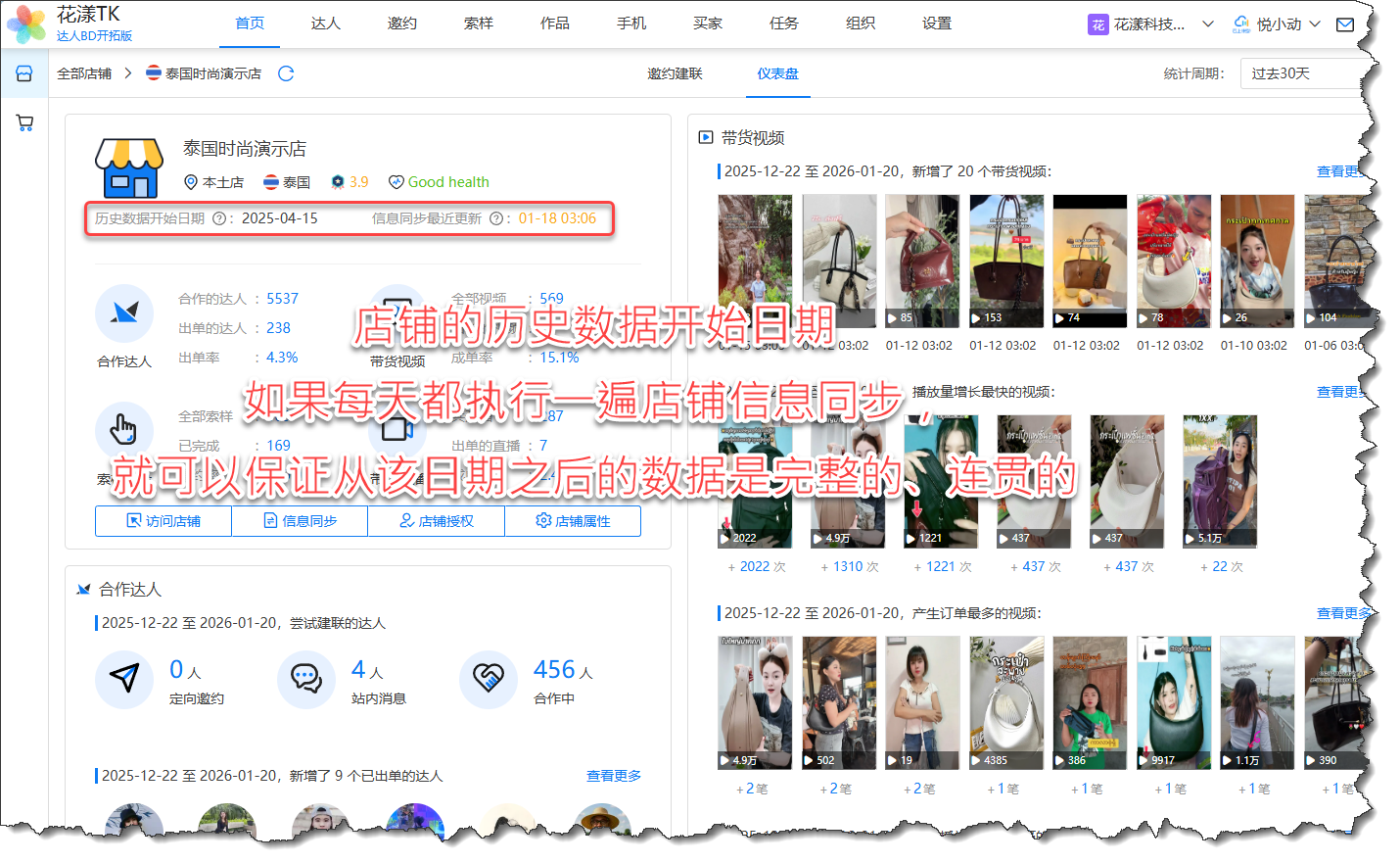Click the 合作中 handshake heart icon
This screenshot has height=863, width=1400.
click(x=488, y=679)
